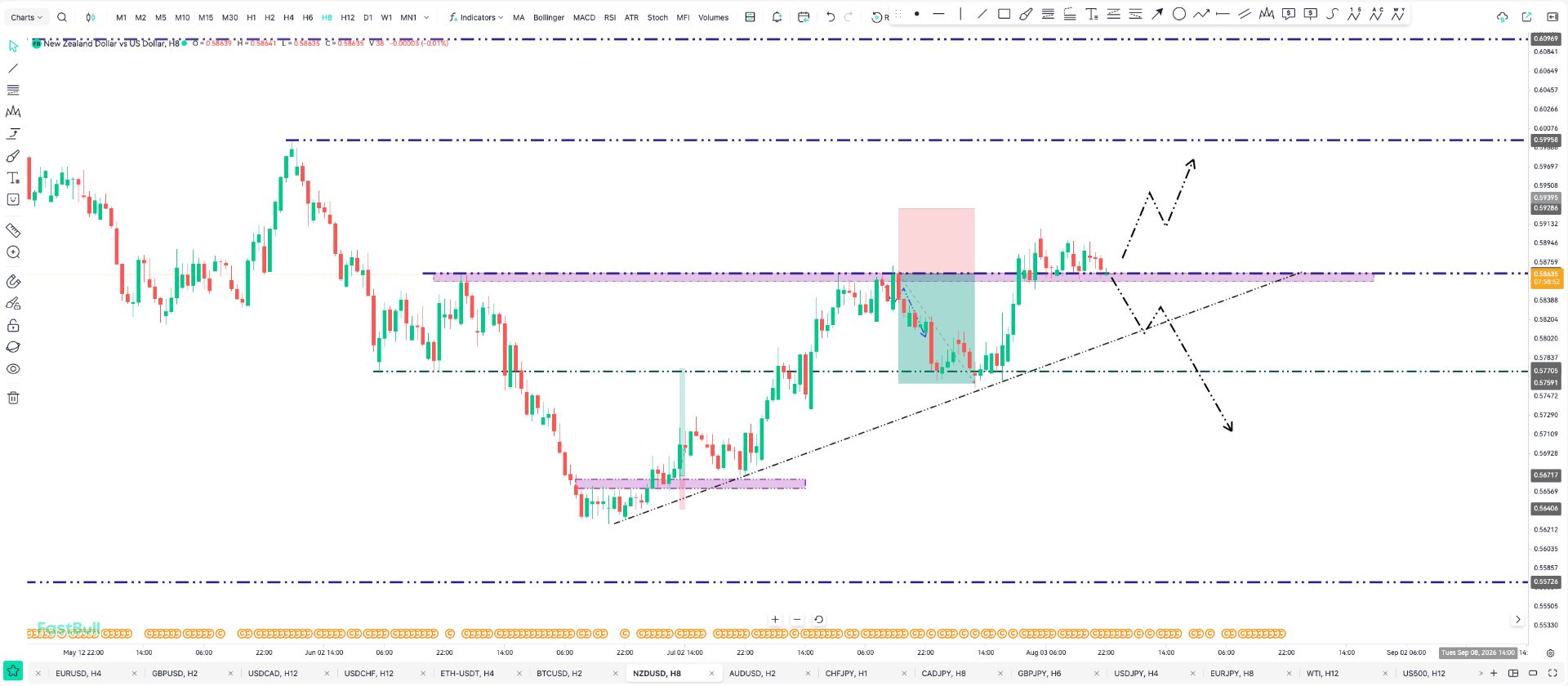Image resolution: width=1568 pixels, height=686 pixels.
Task: Choose the horizontal line tool
Action: 939,14
